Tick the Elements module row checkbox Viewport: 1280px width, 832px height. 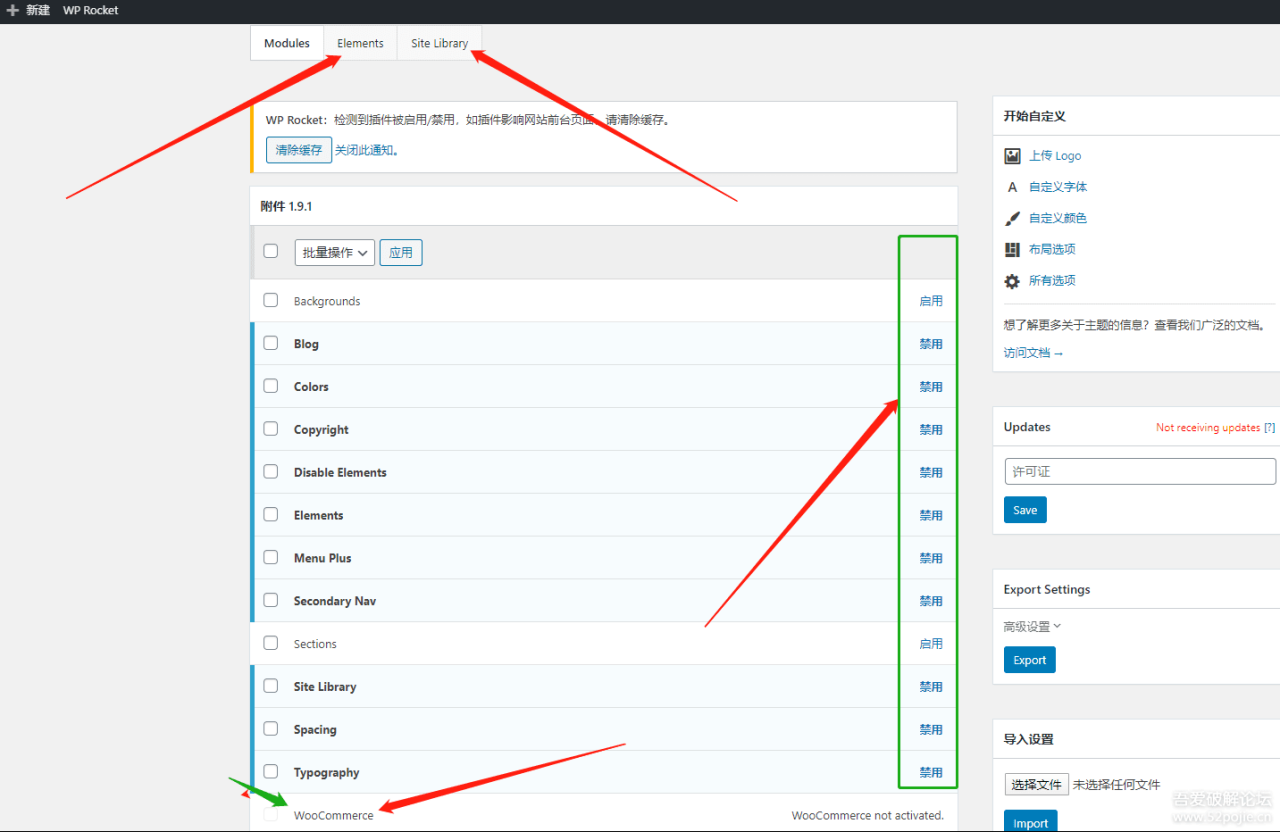[271, 515]
